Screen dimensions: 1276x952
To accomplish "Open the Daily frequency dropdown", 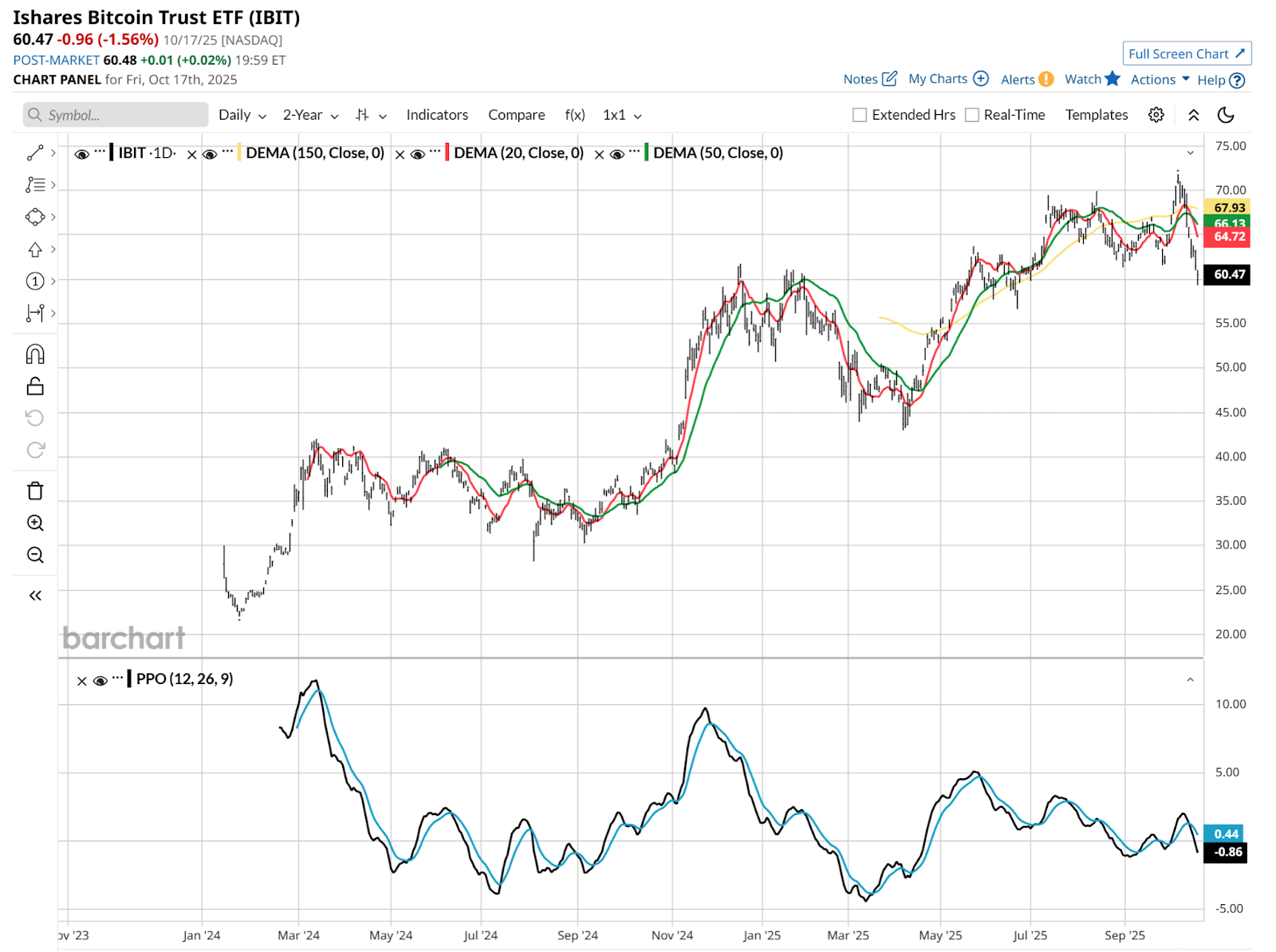I will pos(242,115).
